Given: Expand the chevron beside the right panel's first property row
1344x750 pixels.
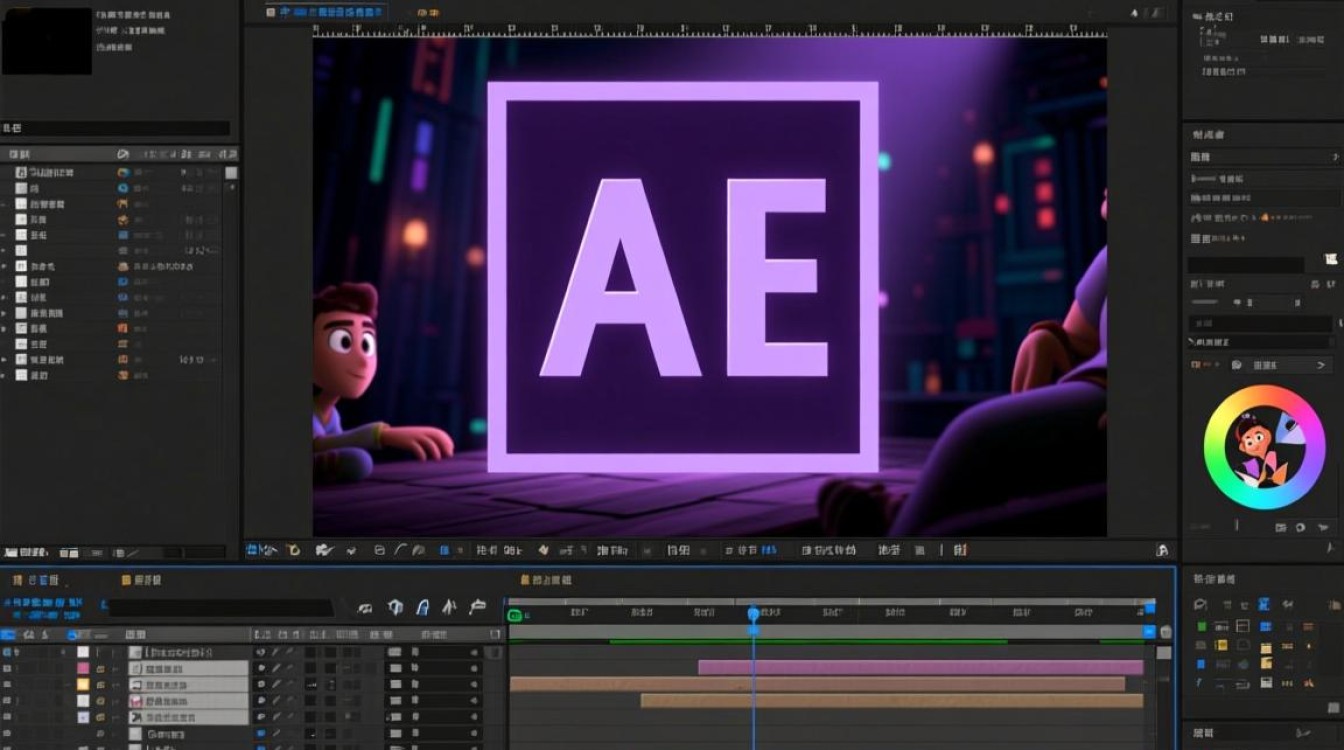Looking at the screenshot, I should click(1335, 157).
